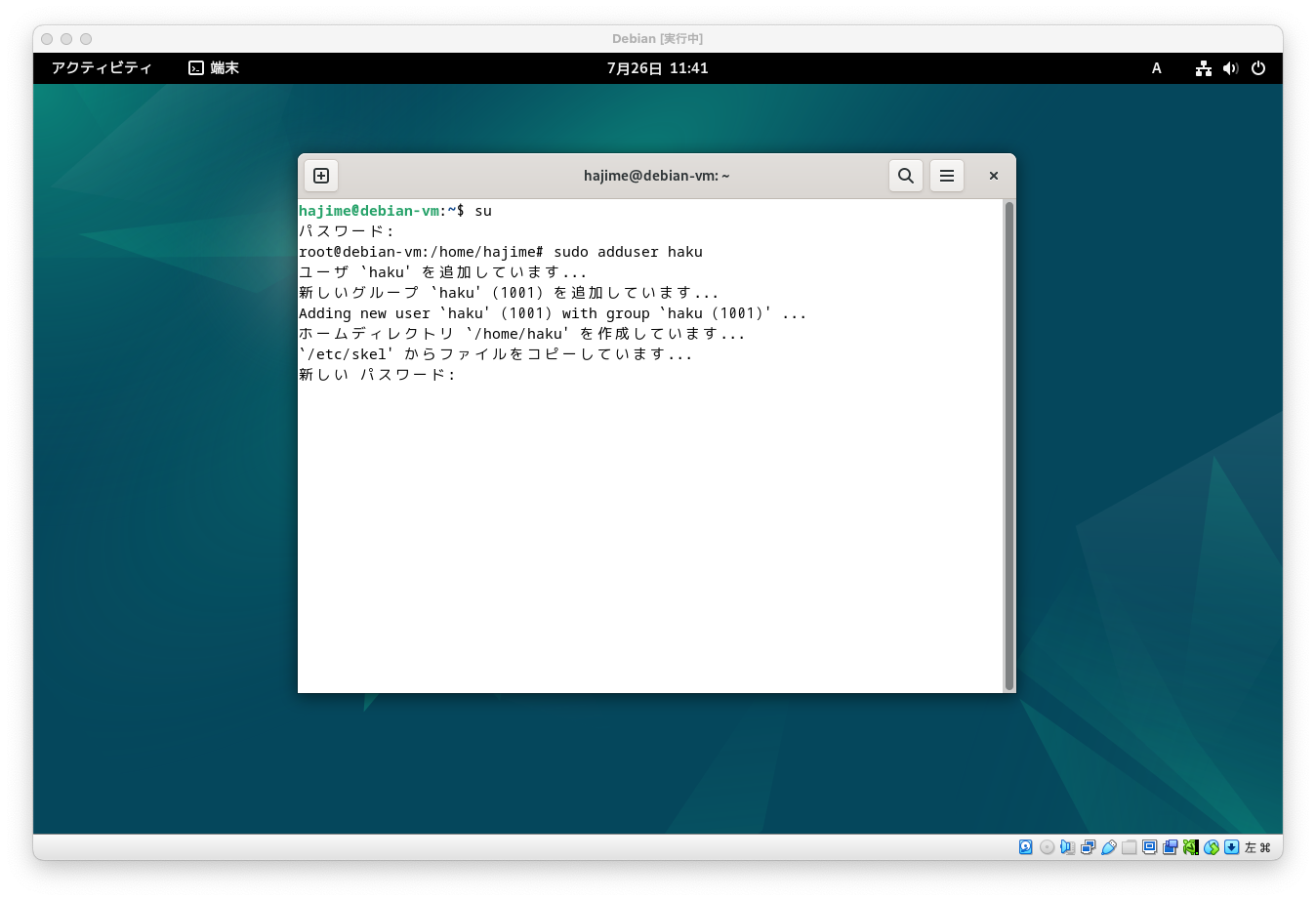This screenshot has width=1316, height=901.
Task: Click the '/etc/skel' output line
Action: 496,354
